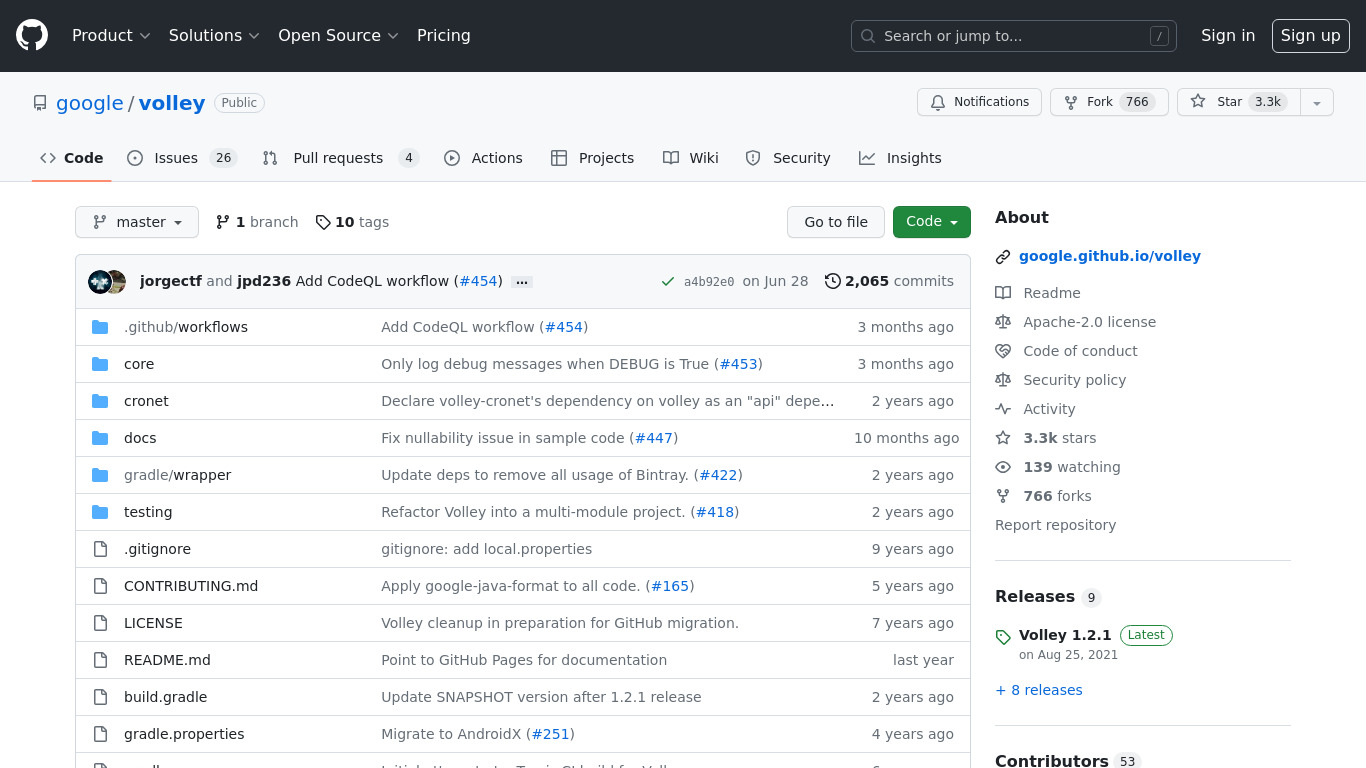The image size is (1366, 768).
Task: Click the folder icon beside gradle/wrapper
Action: click(x=100, y=475)
